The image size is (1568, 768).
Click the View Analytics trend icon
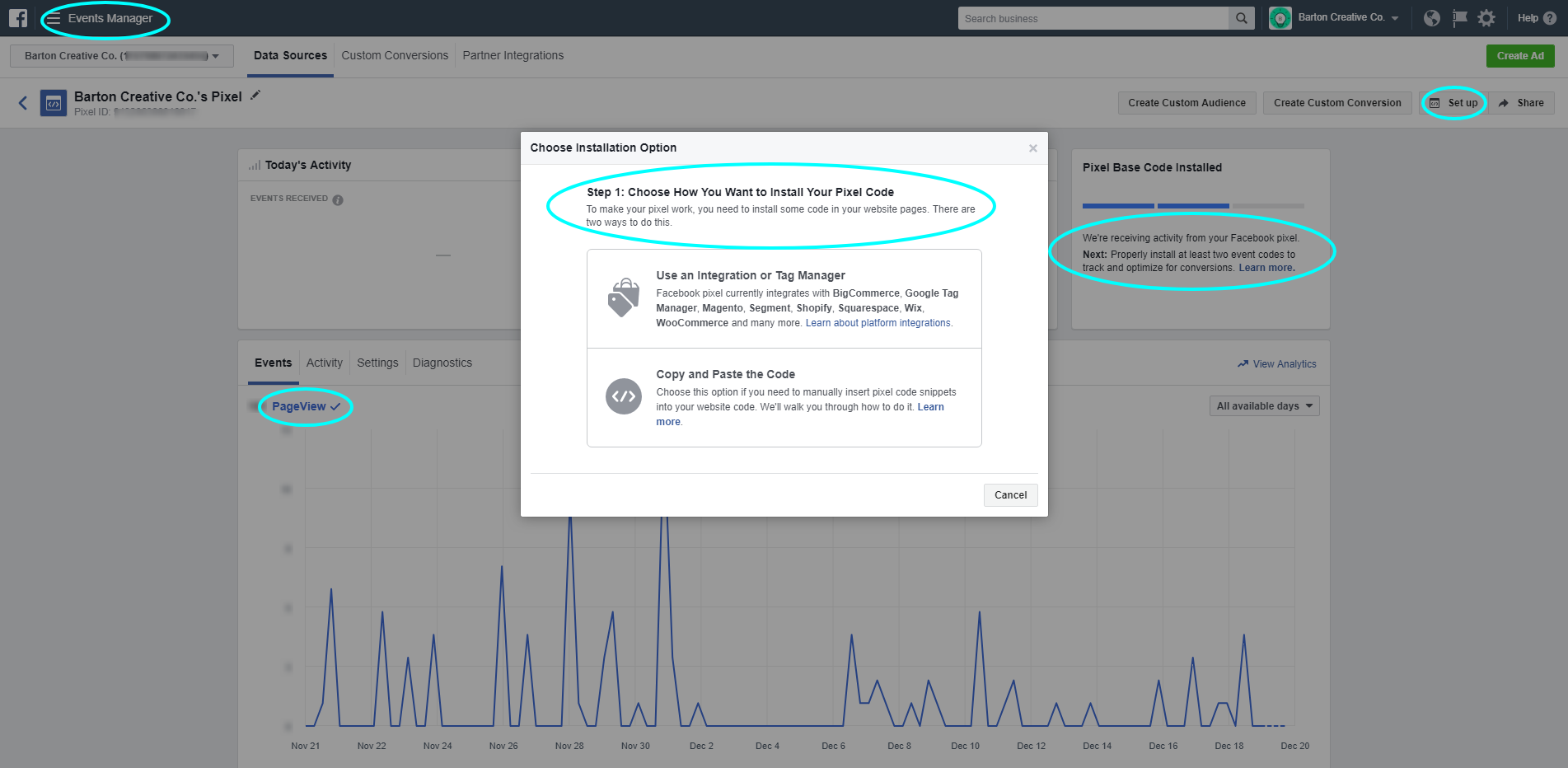[1243, 363]
